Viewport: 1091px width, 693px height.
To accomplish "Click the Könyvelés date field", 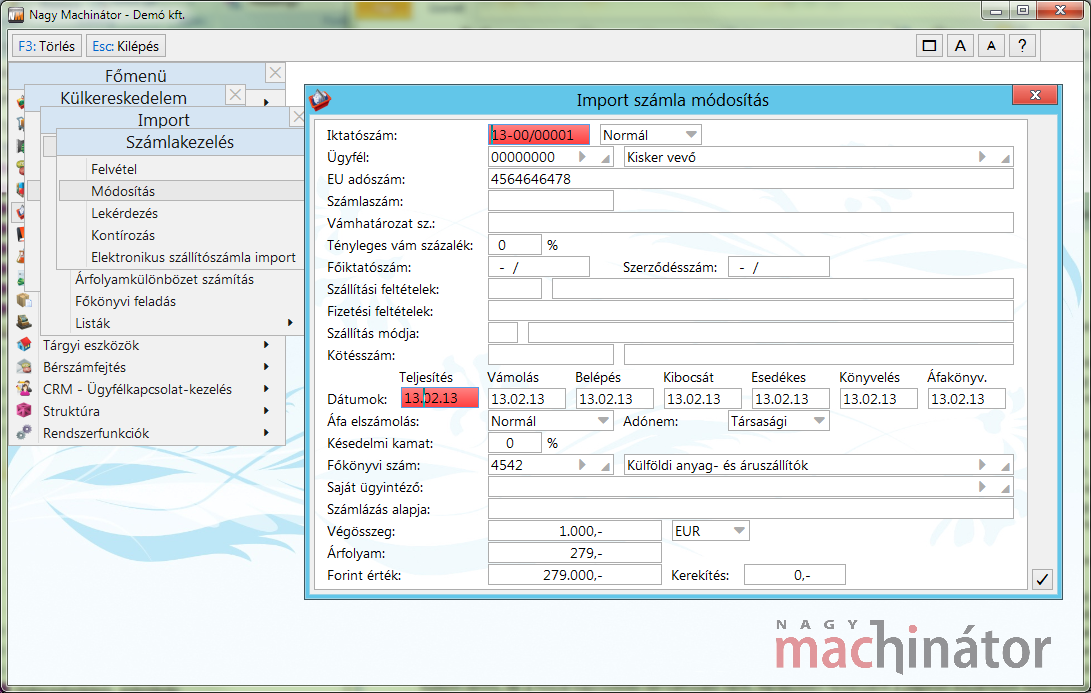I will pos(879,399).
